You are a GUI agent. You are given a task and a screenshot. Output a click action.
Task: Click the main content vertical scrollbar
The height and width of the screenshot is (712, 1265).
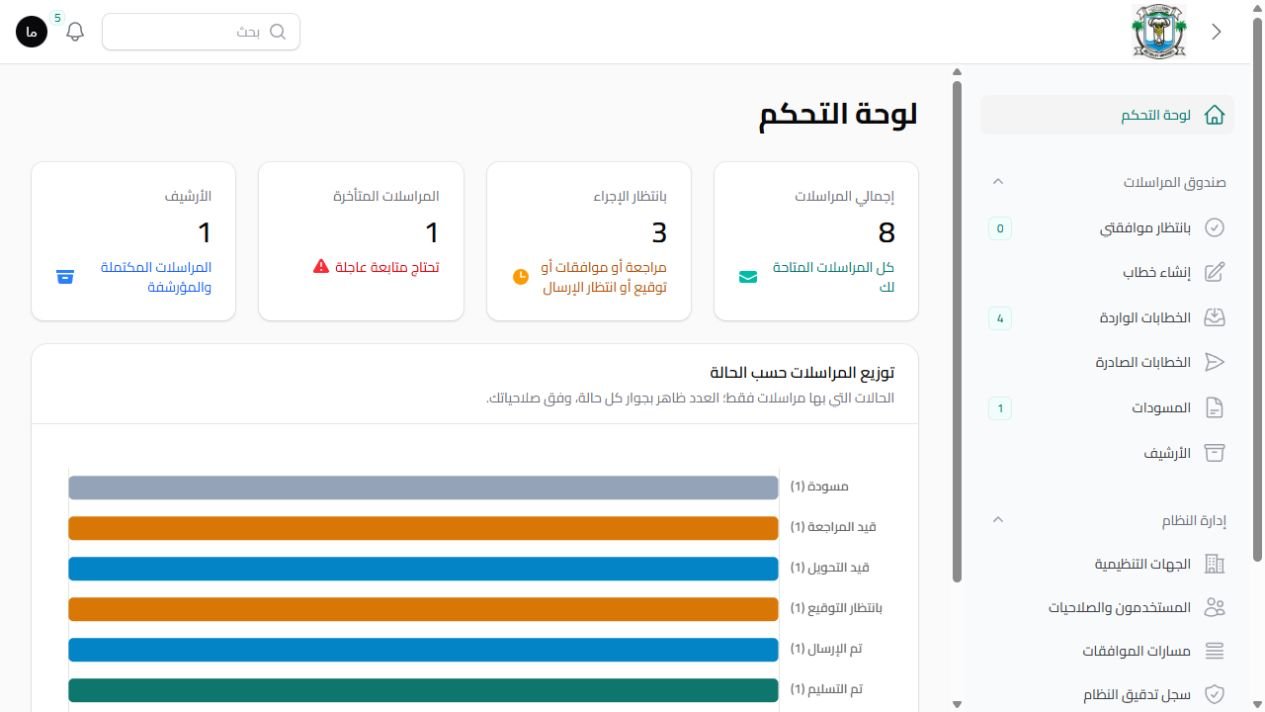957,330
